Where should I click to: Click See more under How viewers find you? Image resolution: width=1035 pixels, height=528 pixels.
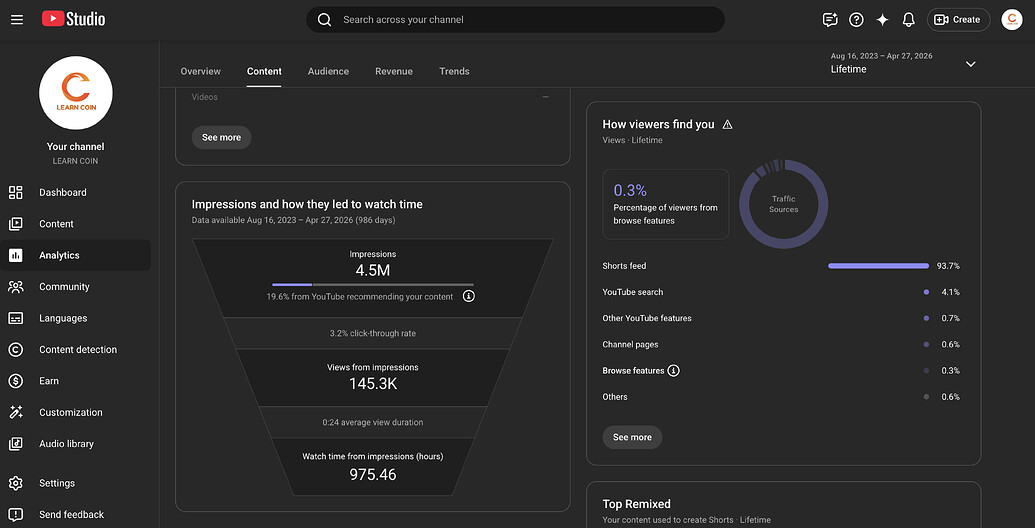632,437
